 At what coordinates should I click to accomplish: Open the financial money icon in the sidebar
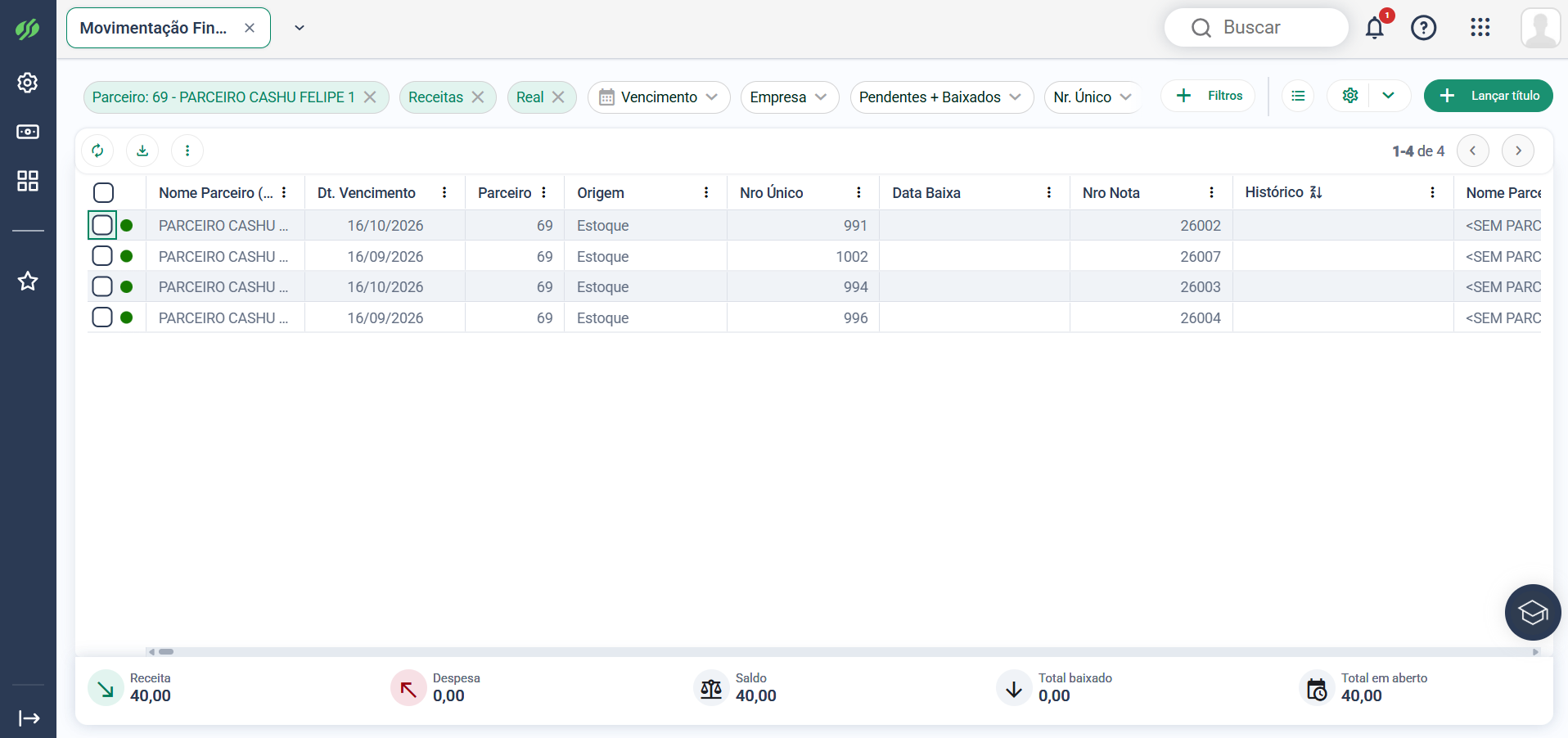tap(28, 132)
